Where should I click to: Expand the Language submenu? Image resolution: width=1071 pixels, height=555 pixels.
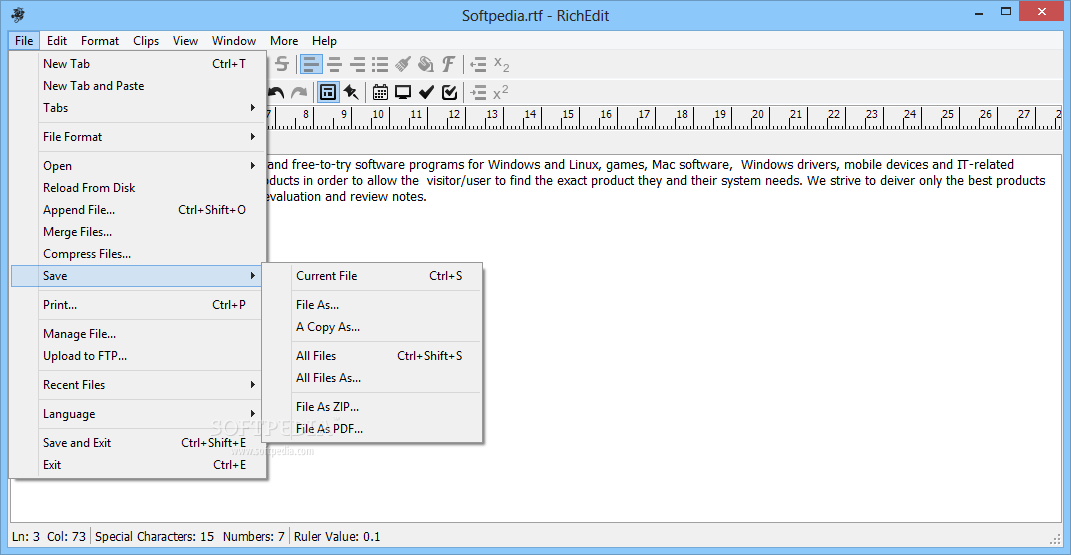coord(137,414)
